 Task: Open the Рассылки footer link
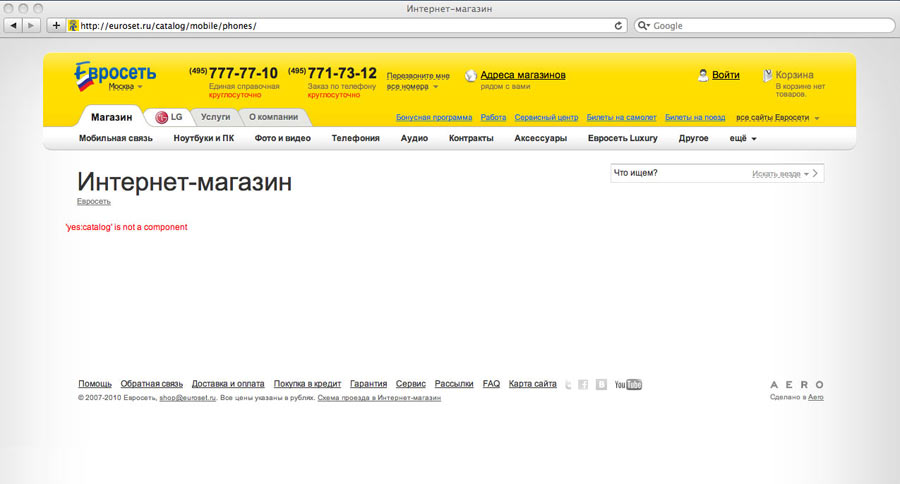tap(453, 384)
